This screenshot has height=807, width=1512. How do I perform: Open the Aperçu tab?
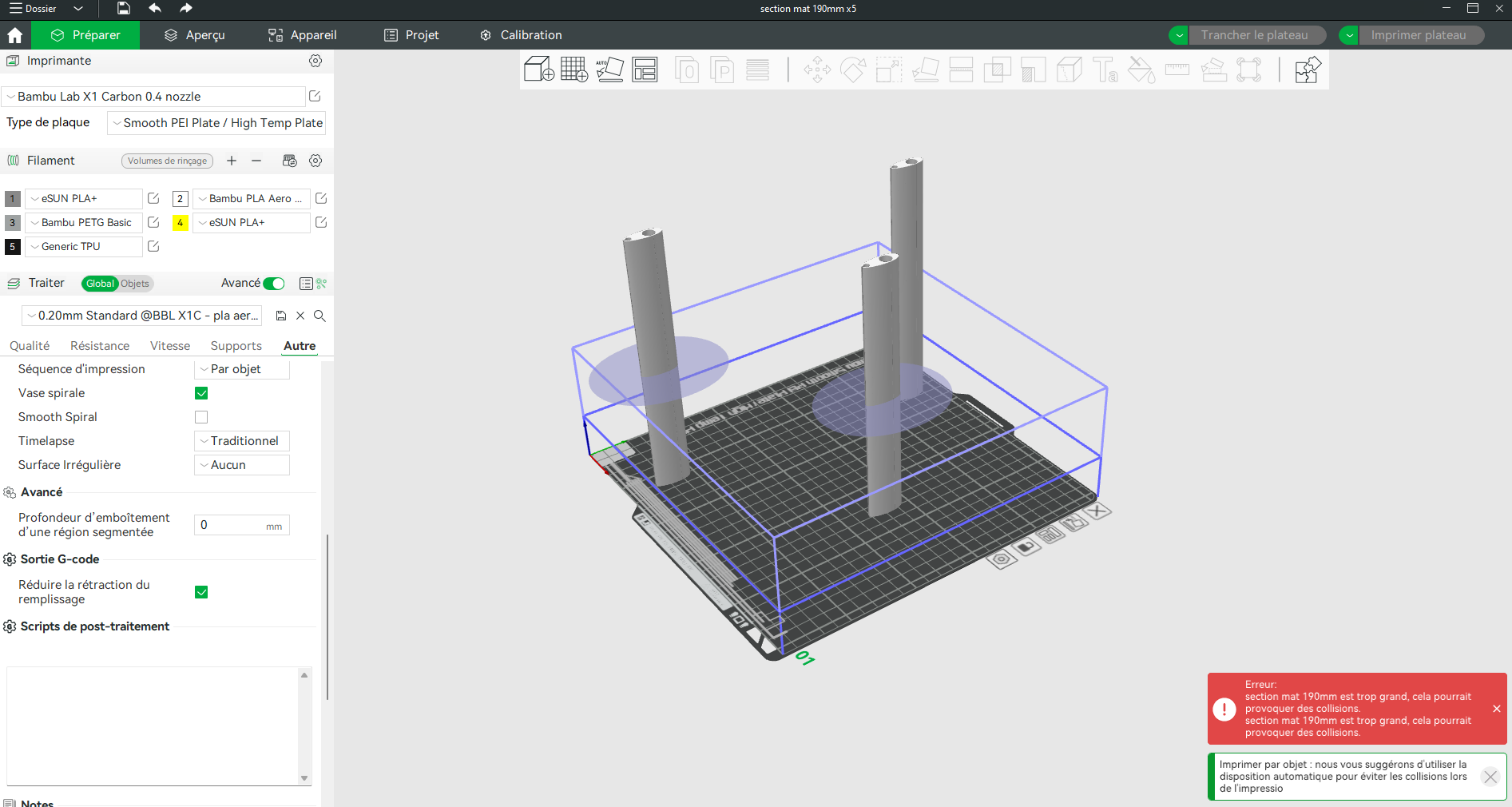(x=194, y=35)
